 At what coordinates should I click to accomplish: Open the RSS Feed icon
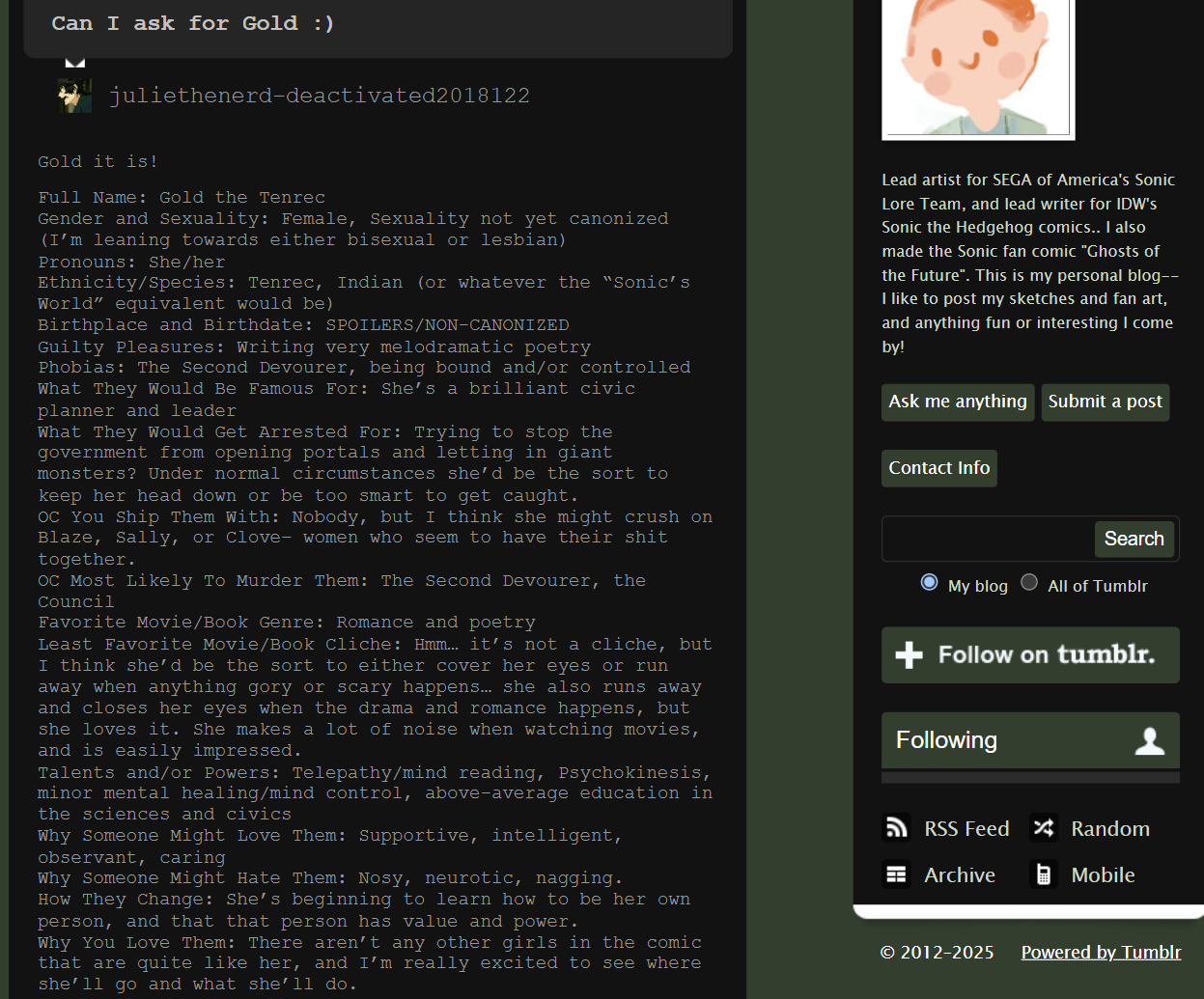pos(897,828)
